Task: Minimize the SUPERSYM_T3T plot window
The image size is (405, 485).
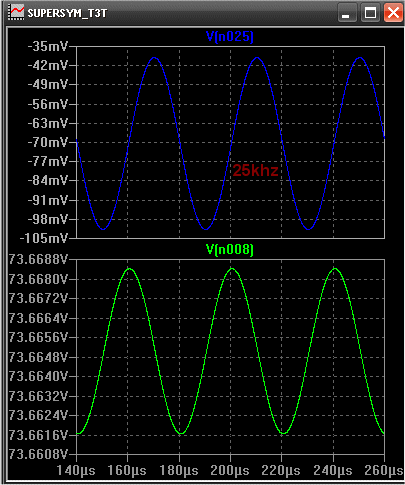Action: coord(346,13)
